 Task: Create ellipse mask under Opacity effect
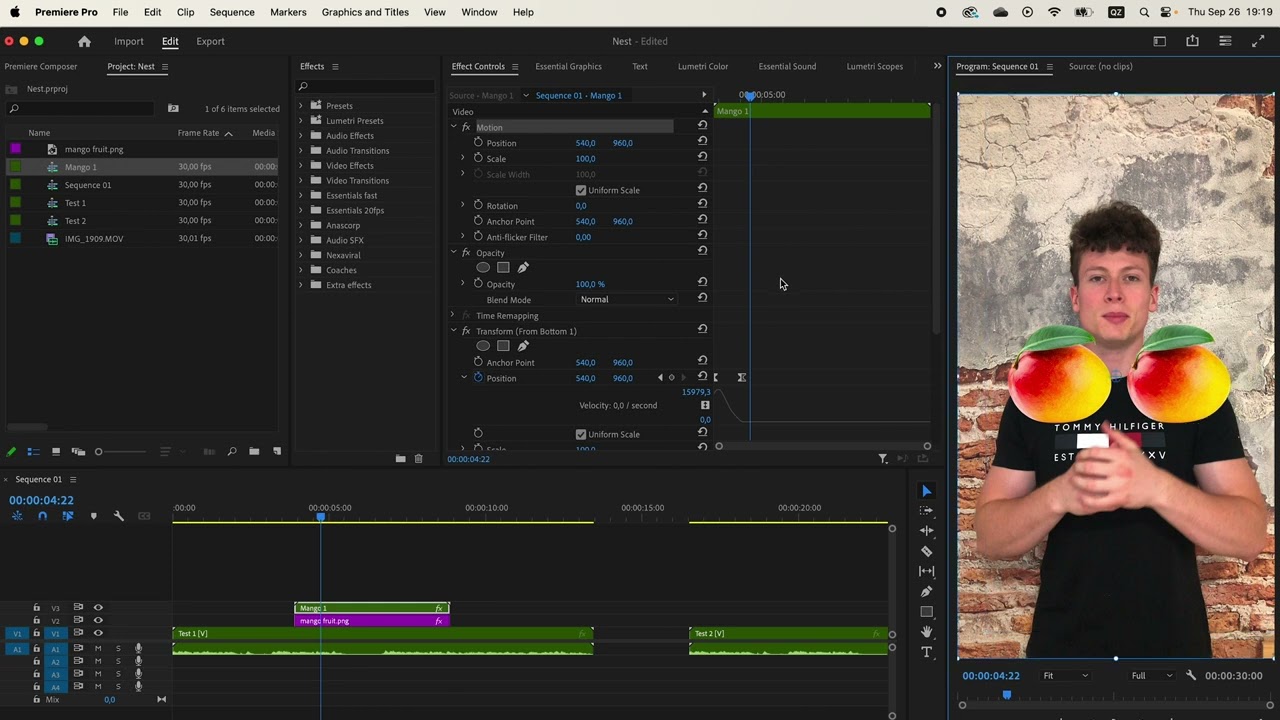(483, 267)
